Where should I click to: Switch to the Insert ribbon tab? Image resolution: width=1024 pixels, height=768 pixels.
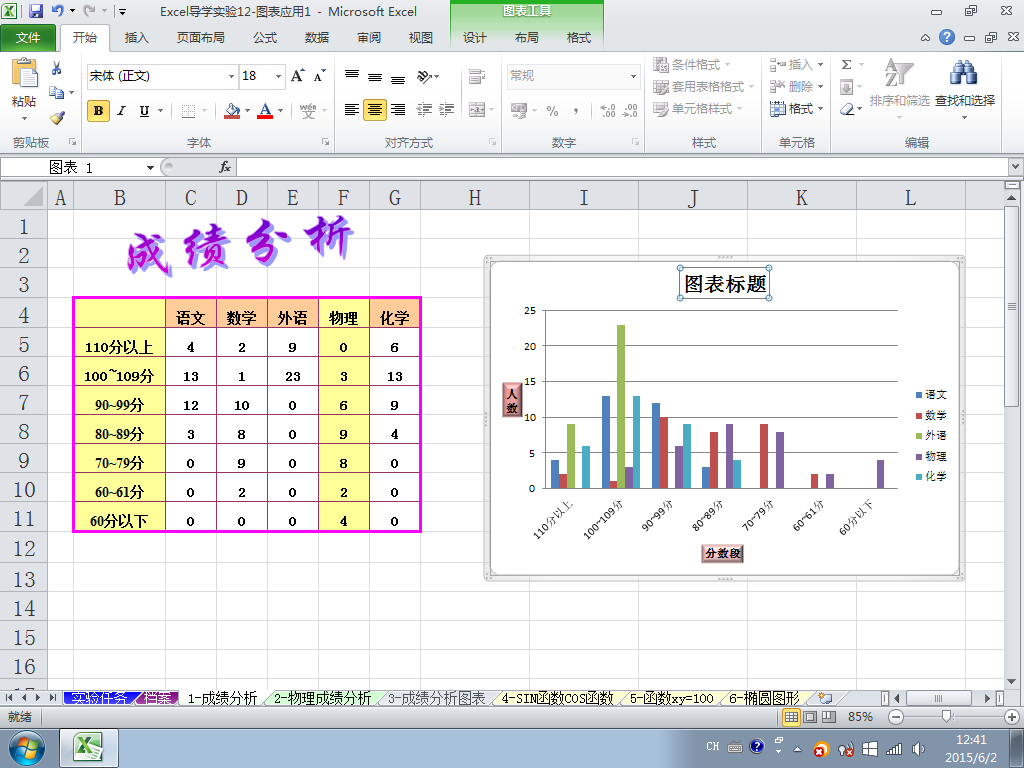(x=136, y=38)
